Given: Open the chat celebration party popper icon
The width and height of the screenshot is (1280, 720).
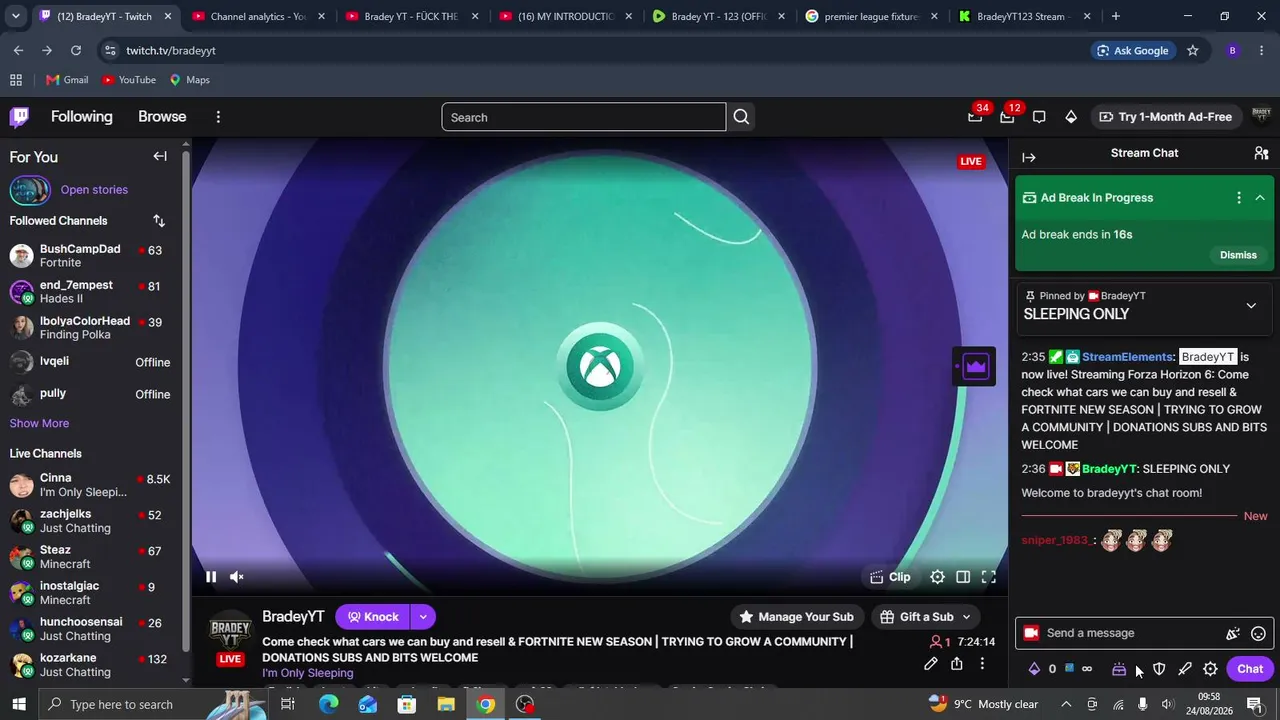Looking at the screenshot, I should click(1233, 633).
